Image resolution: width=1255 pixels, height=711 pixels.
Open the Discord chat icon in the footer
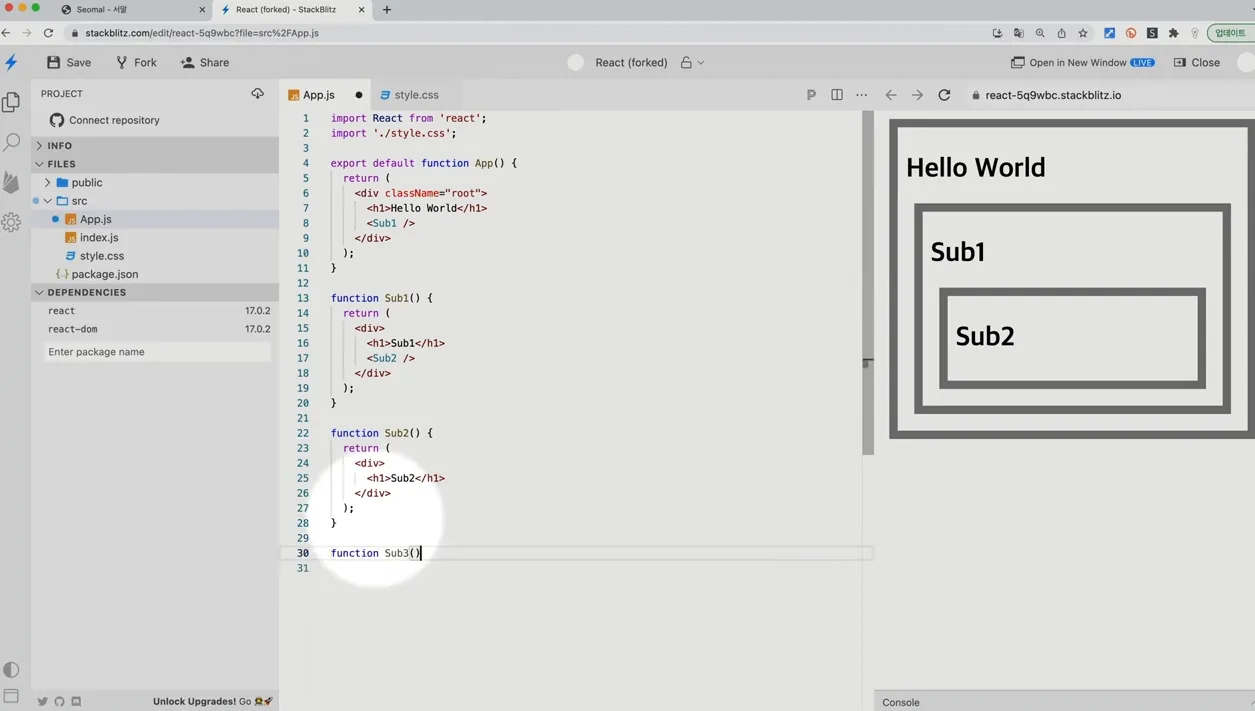click(x=76, y=702)
